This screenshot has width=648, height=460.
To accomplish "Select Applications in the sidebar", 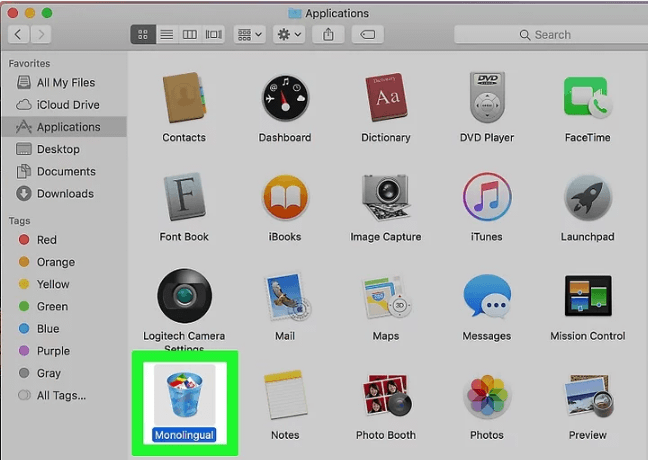I will click(64, 127).
